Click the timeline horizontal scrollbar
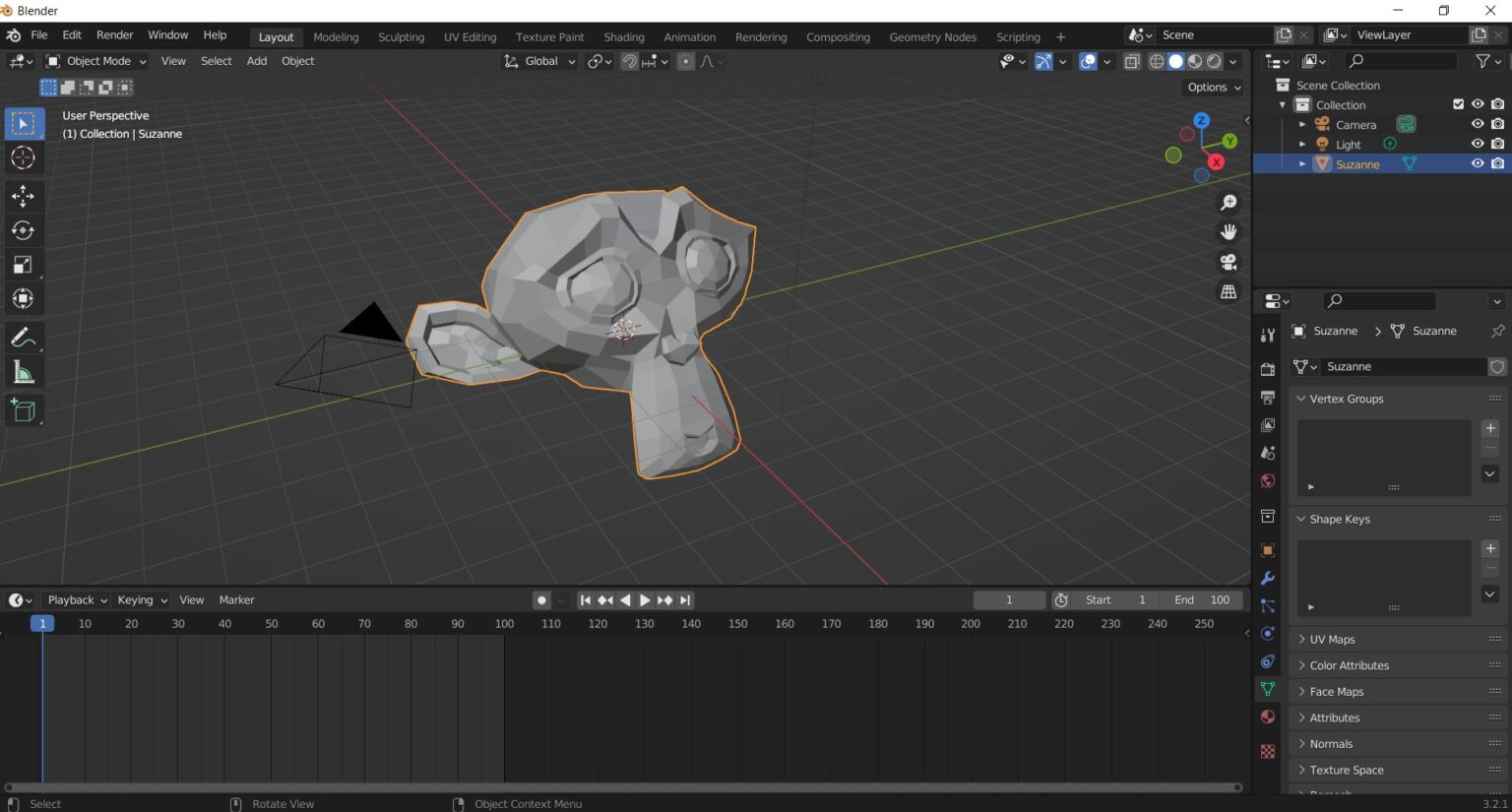Screen dimensions: 1512x812 point(622,787)
